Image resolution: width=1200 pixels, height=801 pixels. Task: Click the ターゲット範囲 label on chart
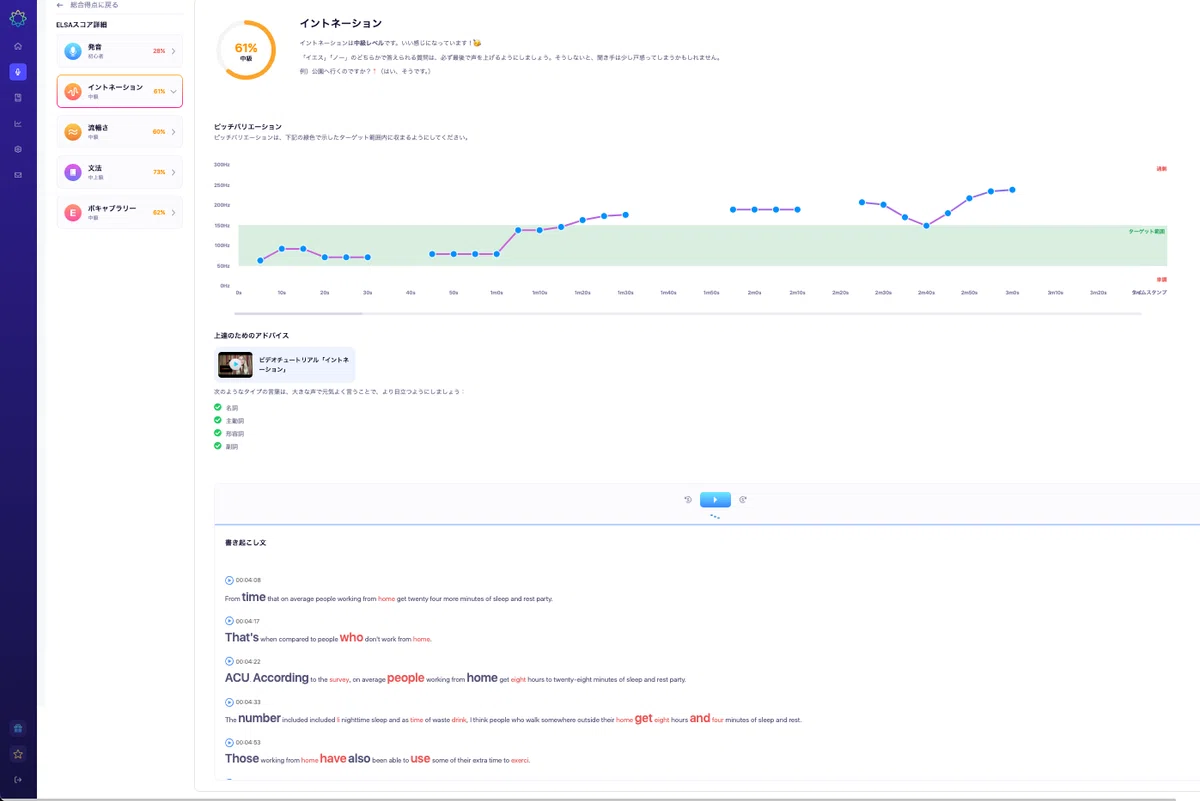point(1146,231)
